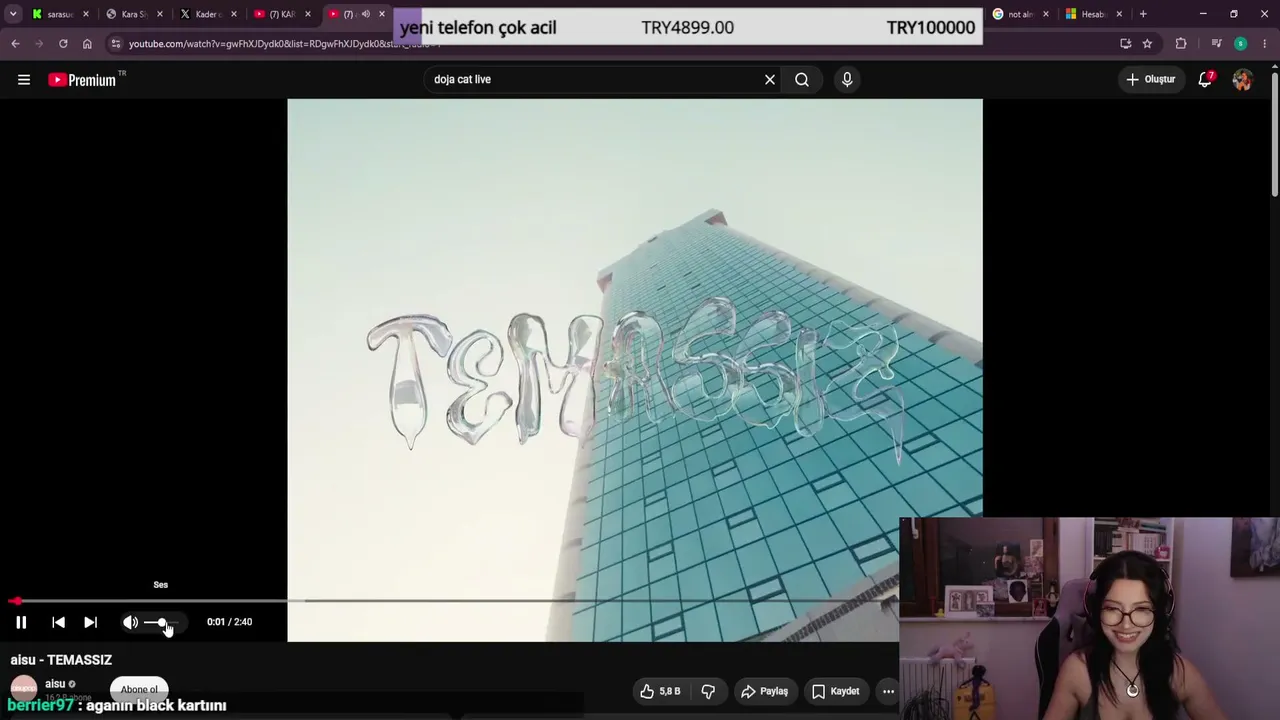1280x720 pixels.
Task: Skip to the previous video
Action: [58, 622]
